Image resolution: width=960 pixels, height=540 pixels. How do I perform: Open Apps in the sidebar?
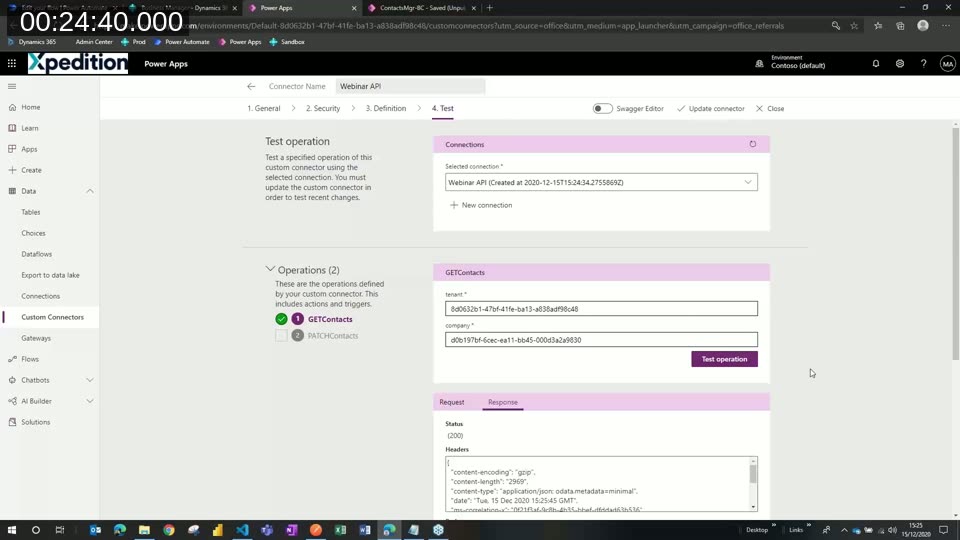pyautogui.click(x=29, y=149)
